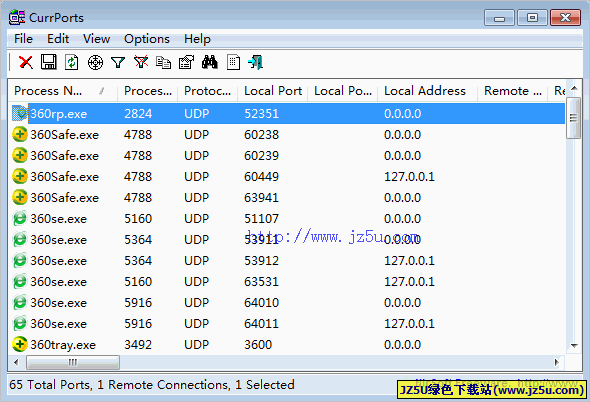Click the crosshair target toolbar icon
The image size is (590, 402).
click(x=95, y=62)
